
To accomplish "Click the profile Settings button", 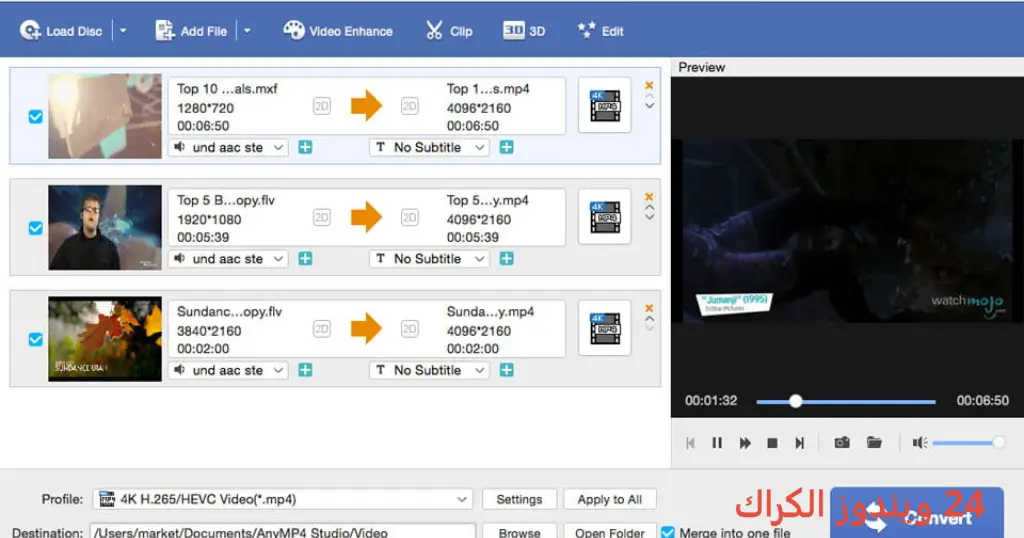I will coord(519,499).
